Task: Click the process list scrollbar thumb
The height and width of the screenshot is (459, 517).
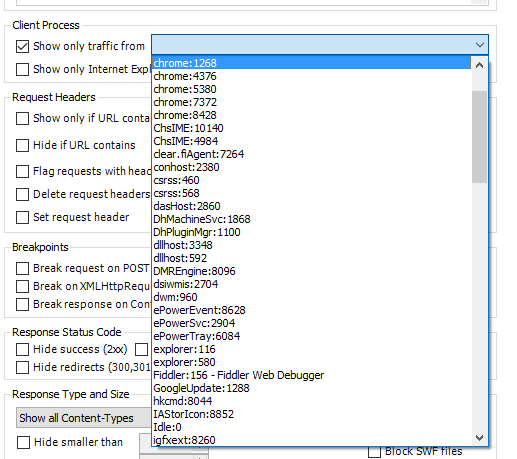Action: [x=479, y=137]
